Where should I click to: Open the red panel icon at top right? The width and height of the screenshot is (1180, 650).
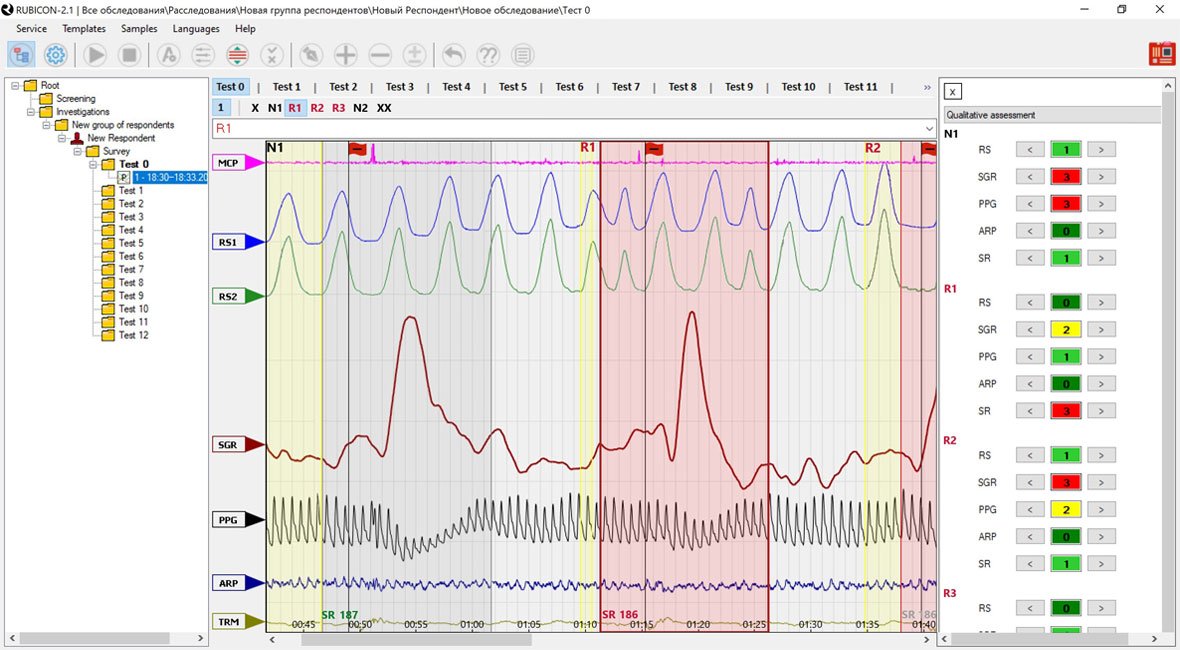pos(1162,54)
